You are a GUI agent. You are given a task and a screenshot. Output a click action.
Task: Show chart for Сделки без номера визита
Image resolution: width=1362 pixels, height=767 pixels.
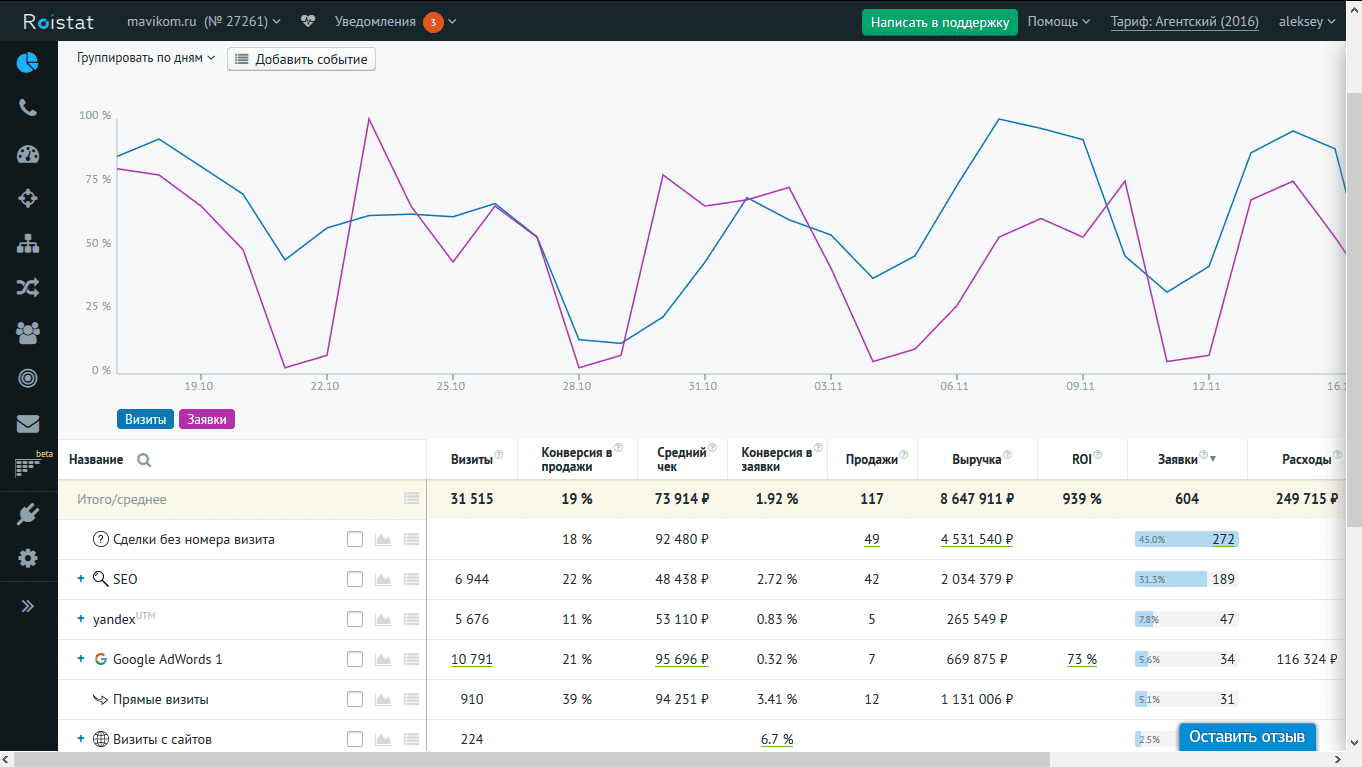(382, 539)
